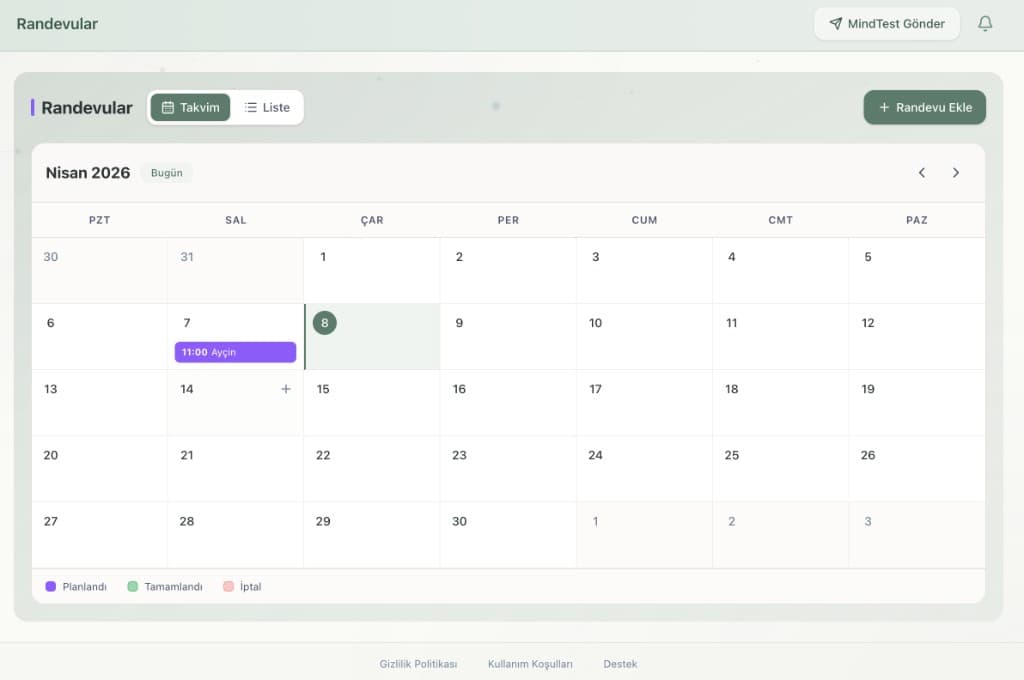Jump to today with Bugün button

click(x=166, y=173)
